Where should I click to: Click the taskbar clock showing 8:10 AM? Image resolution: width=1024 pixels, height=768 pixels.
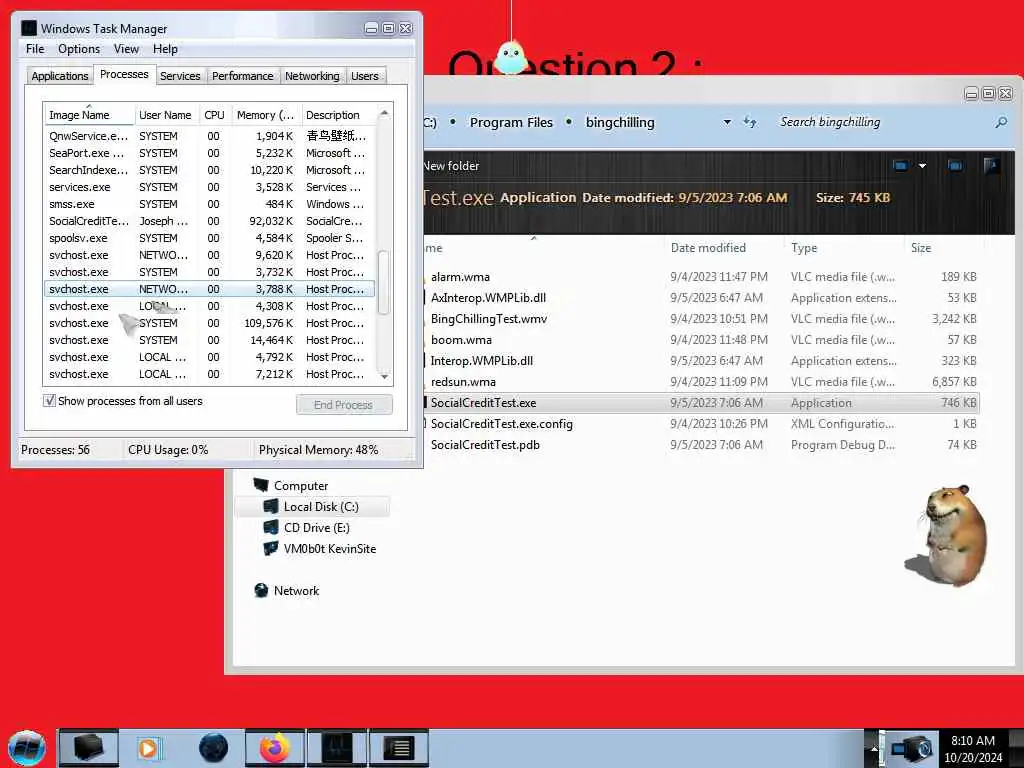(973, 749)
